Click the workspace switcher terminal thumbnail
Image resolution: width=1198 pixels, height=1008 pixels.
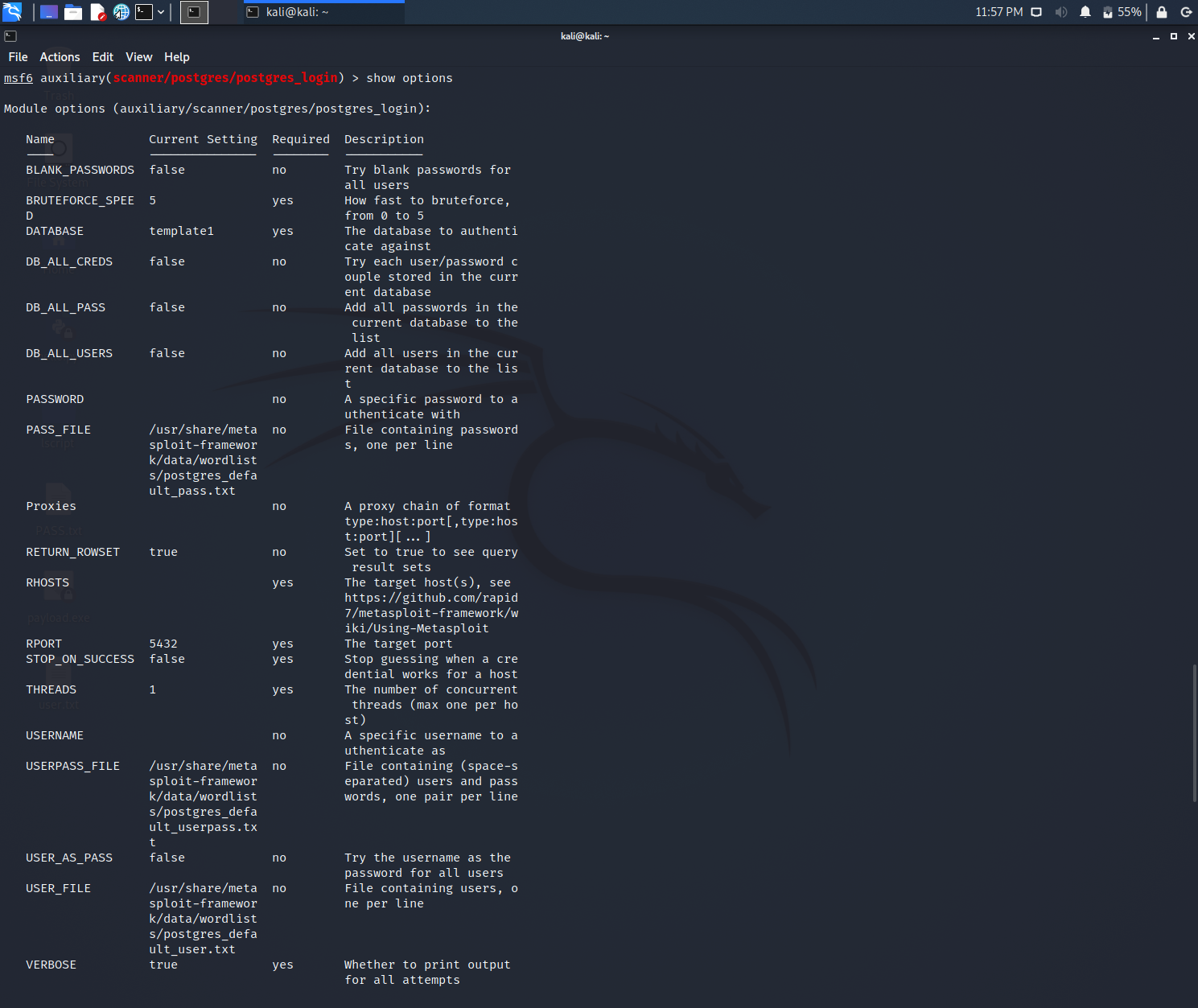[194, 12]
